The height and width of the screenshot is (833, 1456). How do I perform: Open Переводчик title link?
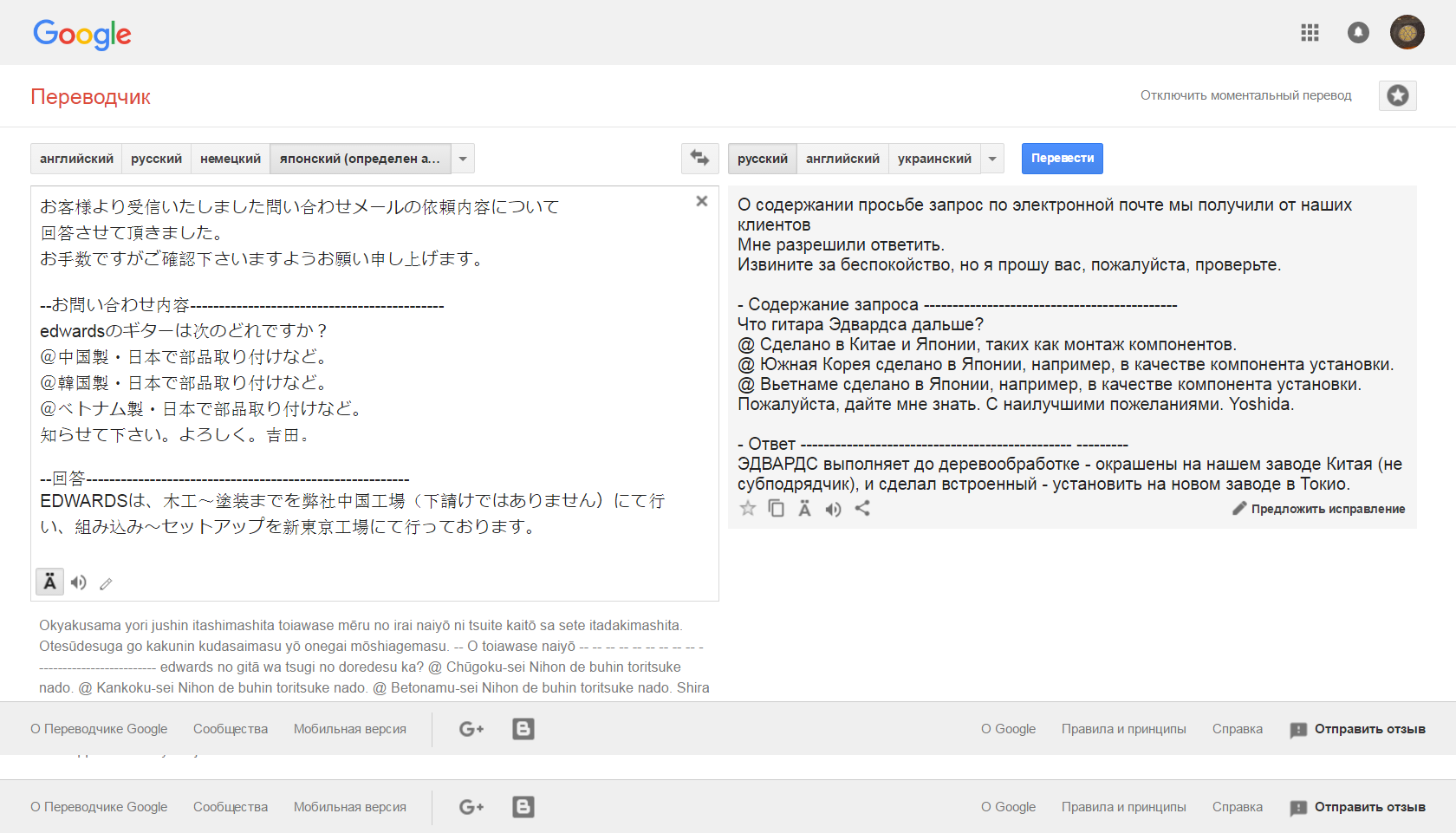click(x=90, y=97)
